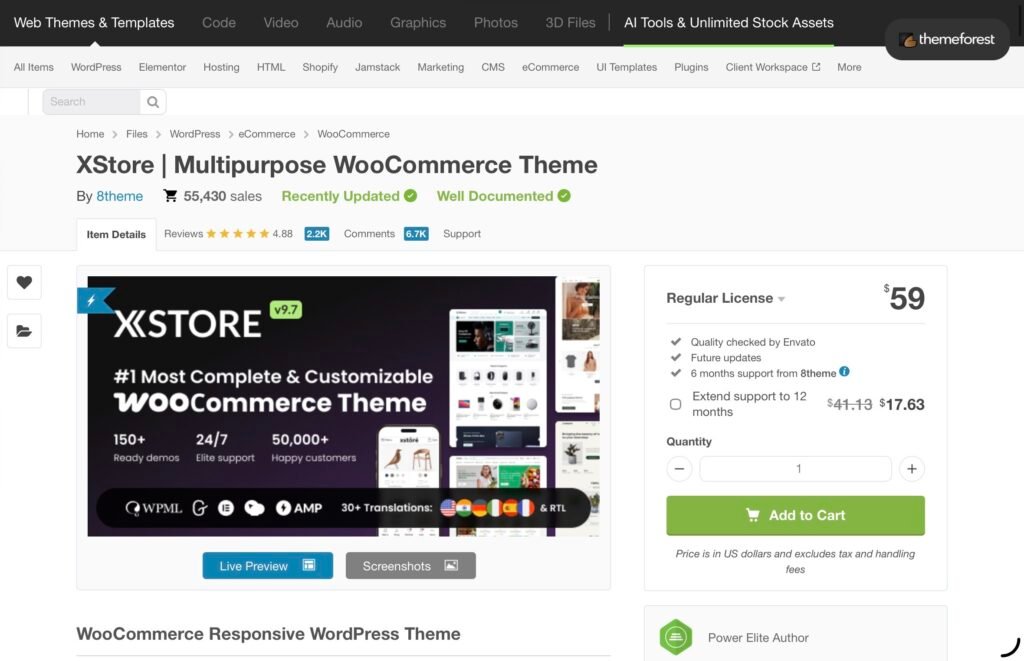
Task: Click the Power Elite Author badge icon
Action: [x=676, y=637]
